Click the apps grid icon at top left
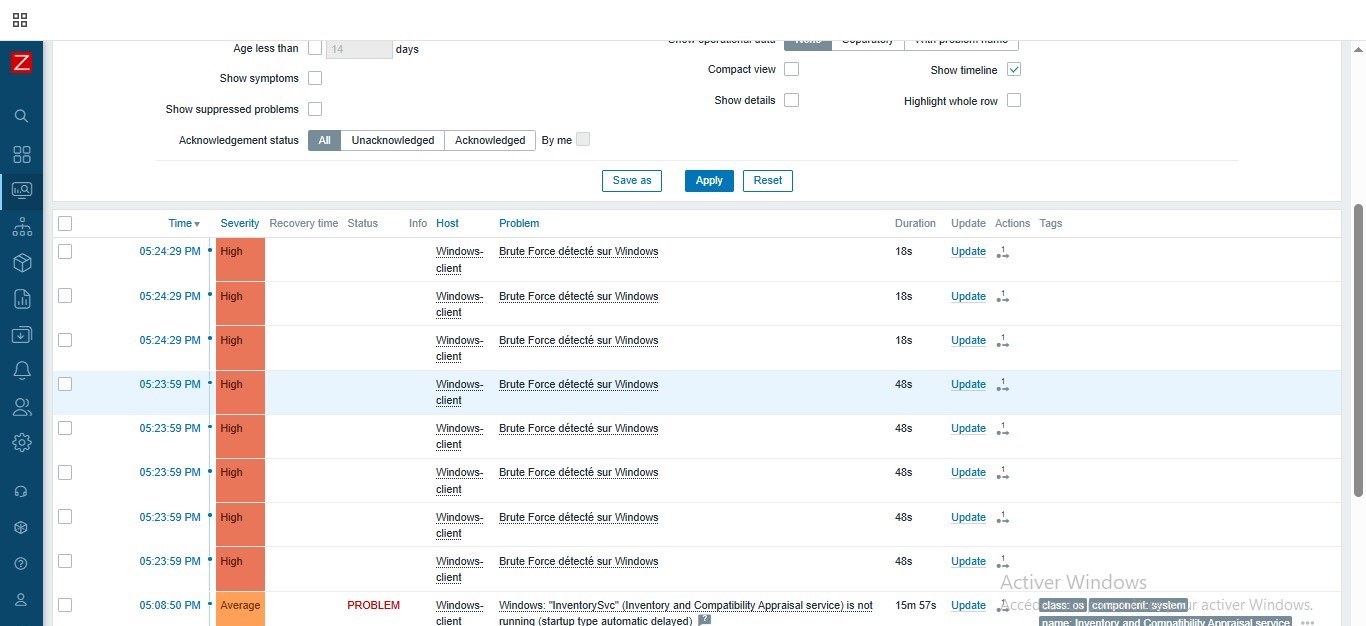Viewport: 1366px width, 626px height. (20, 20)
